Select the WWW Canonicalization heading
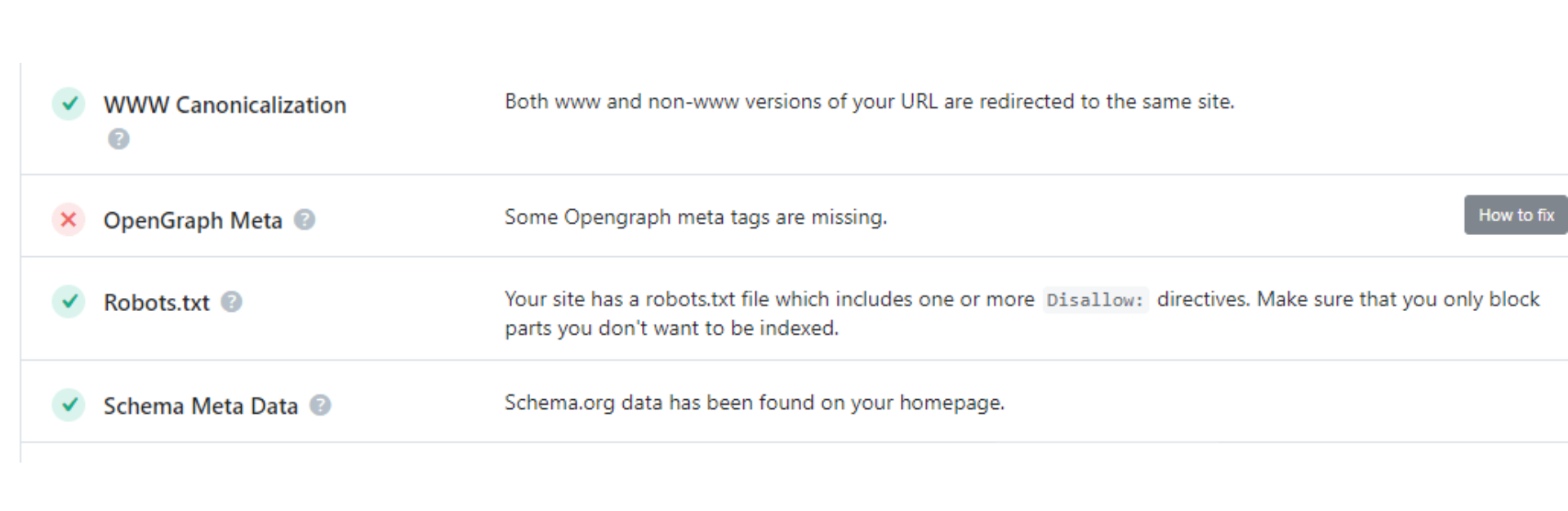1568x511 pixels. [225, 104]
